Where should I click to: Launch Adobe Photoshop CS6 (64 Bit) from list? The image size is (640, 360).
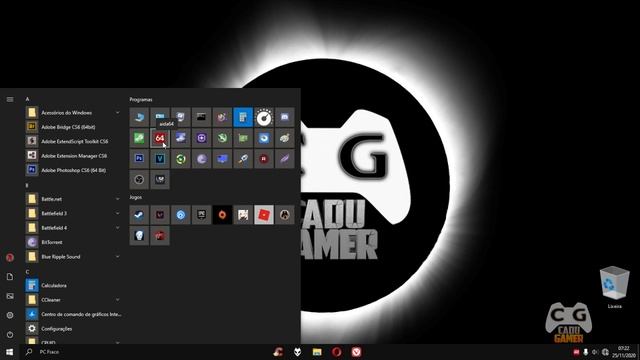pyautogui.click(x=73, y=170)
